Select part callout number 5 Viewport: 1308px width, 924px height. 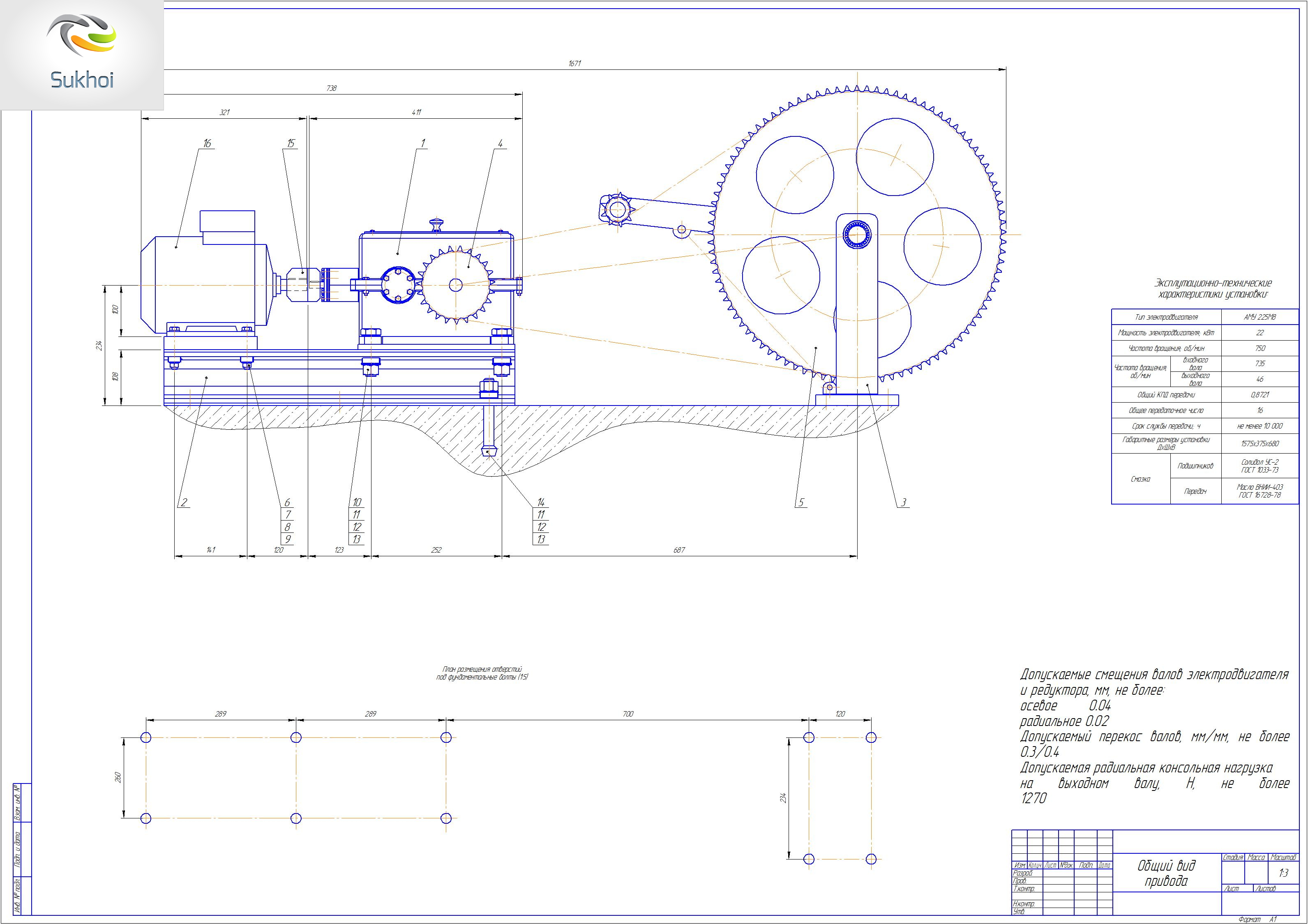tap(801, 502)
